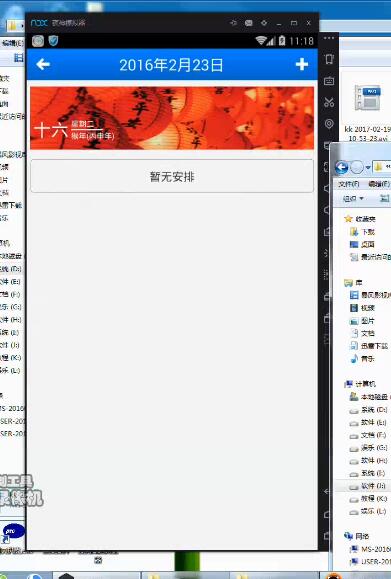Open the 组织 dropdown in right Explorer
Viewport: 391px width, 579px height.
click(353, 199)
